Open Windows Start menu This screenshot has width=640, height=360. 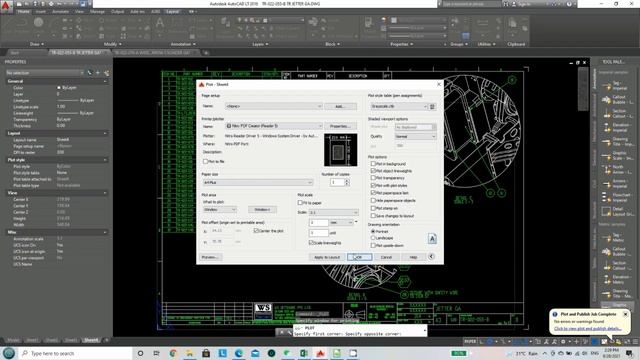(x=9, y=353)
